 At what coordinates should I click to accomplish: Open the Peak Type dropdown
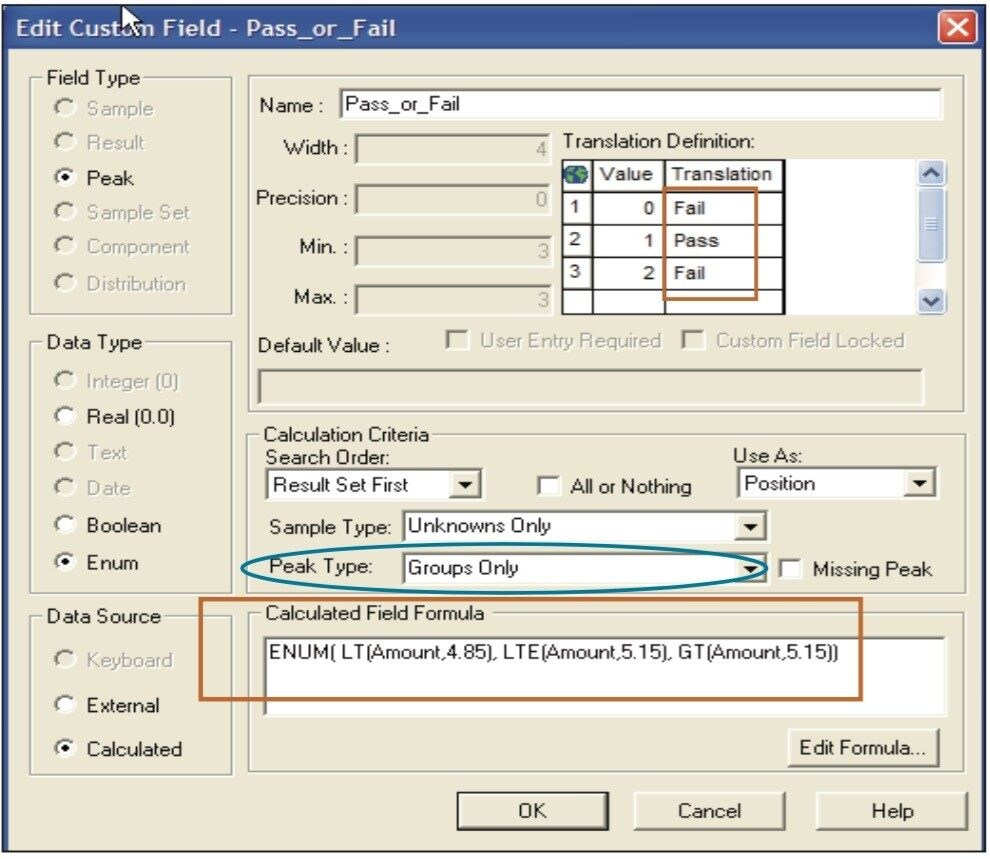(x=750, y=568)
